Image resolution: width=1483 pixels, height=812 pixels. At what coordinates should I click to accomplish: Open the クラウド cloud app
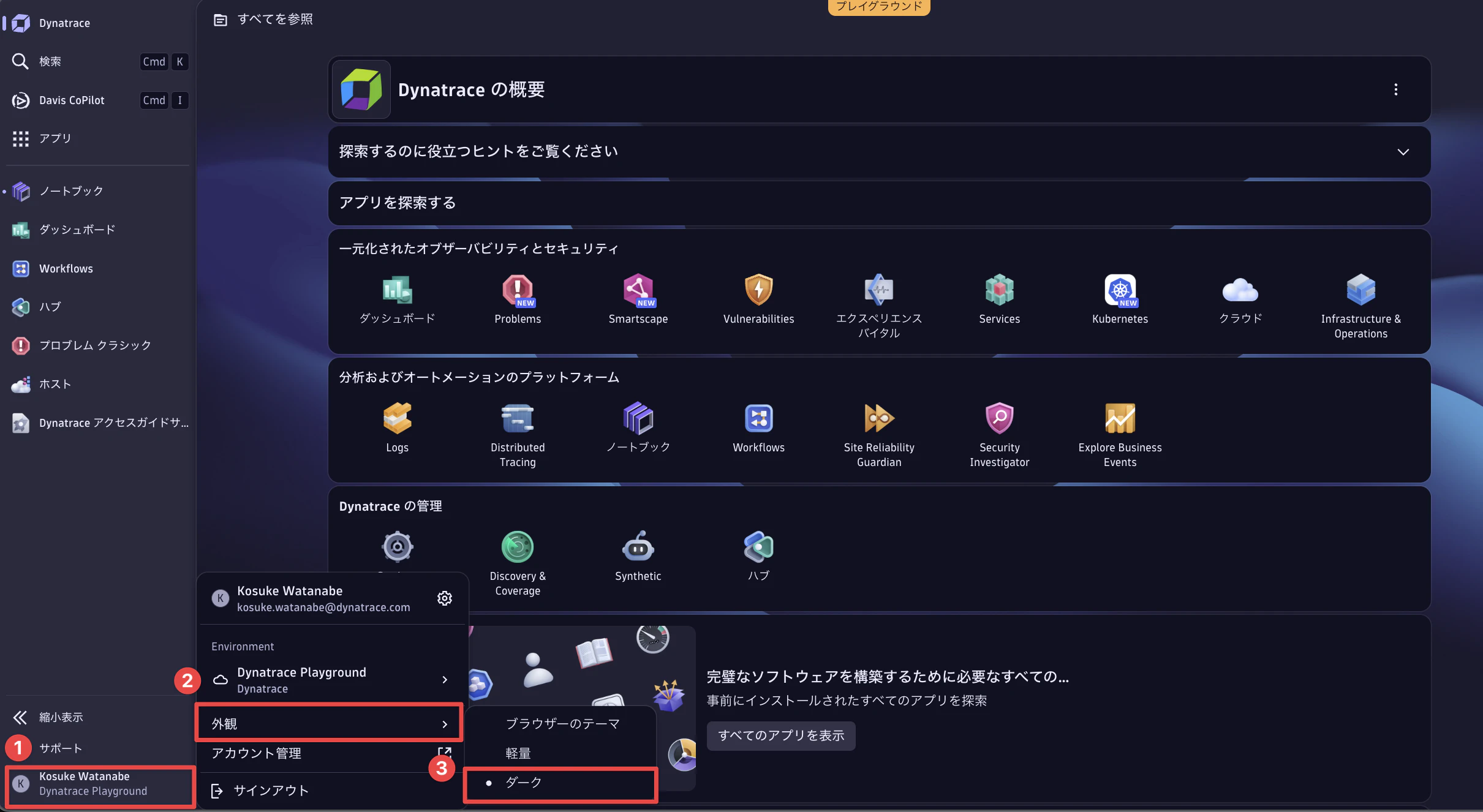pos(1240,299)
